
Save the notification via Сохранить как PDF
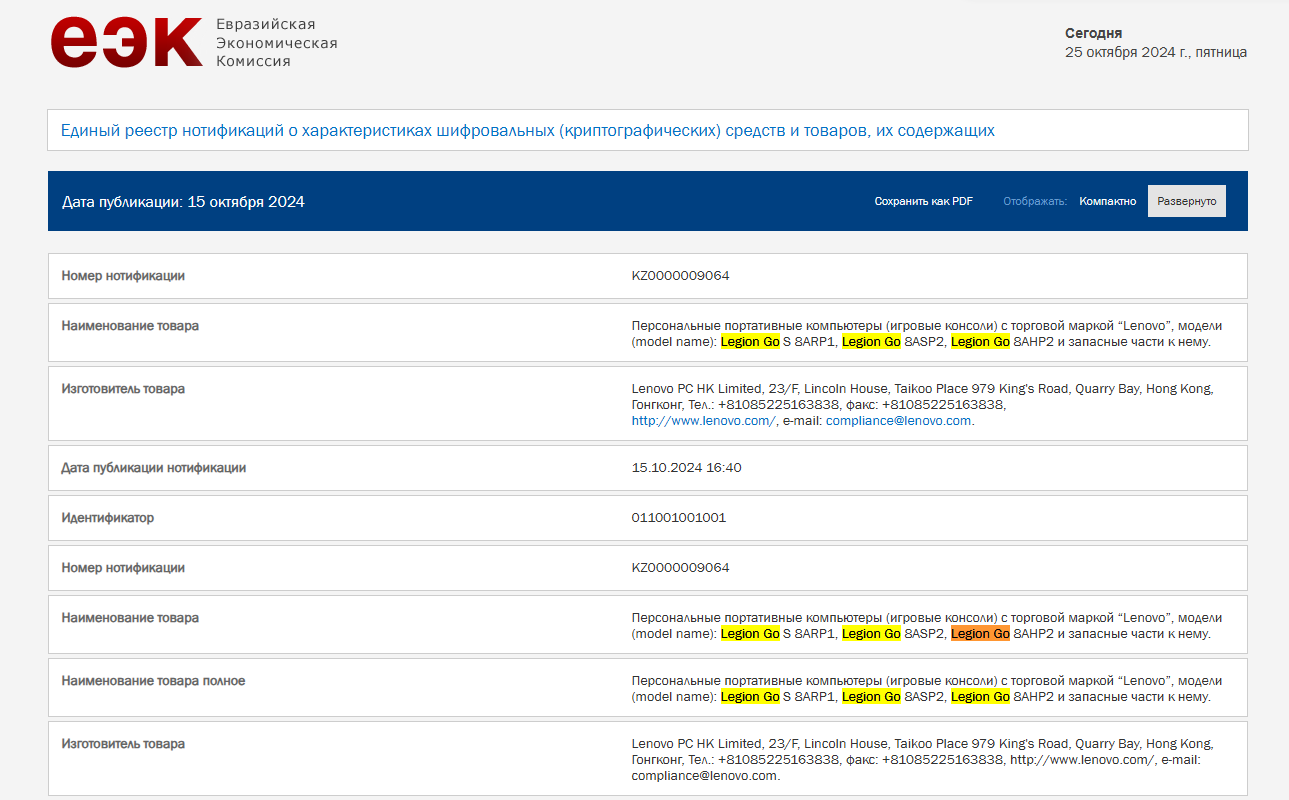pos(923,201)
